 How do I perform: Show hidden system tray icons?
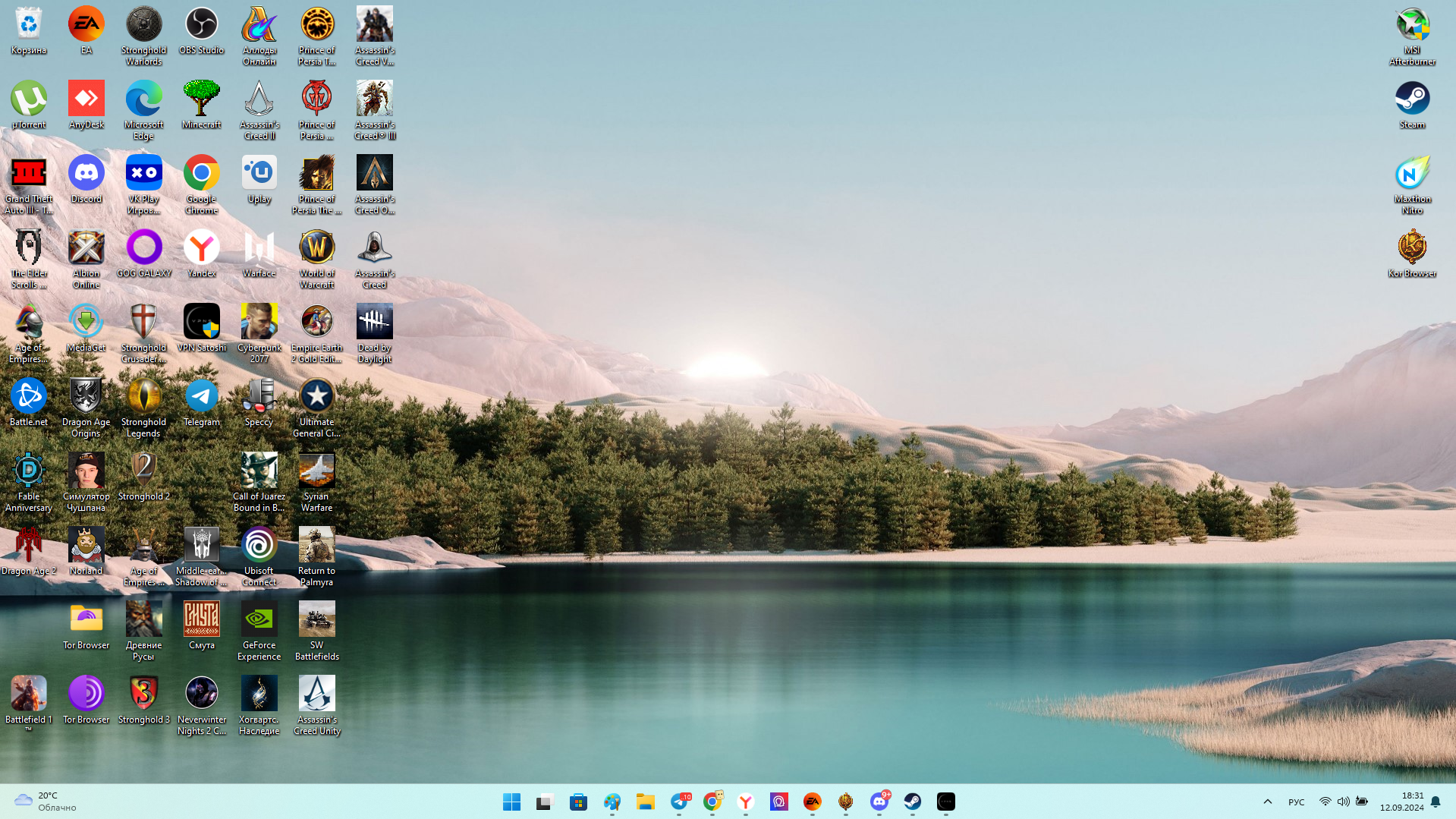[1268, 802]
